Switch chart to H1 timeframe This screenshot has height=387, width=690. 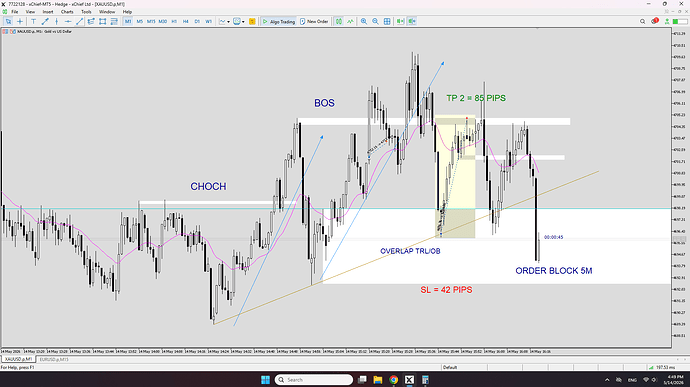(x=174, y=21)
